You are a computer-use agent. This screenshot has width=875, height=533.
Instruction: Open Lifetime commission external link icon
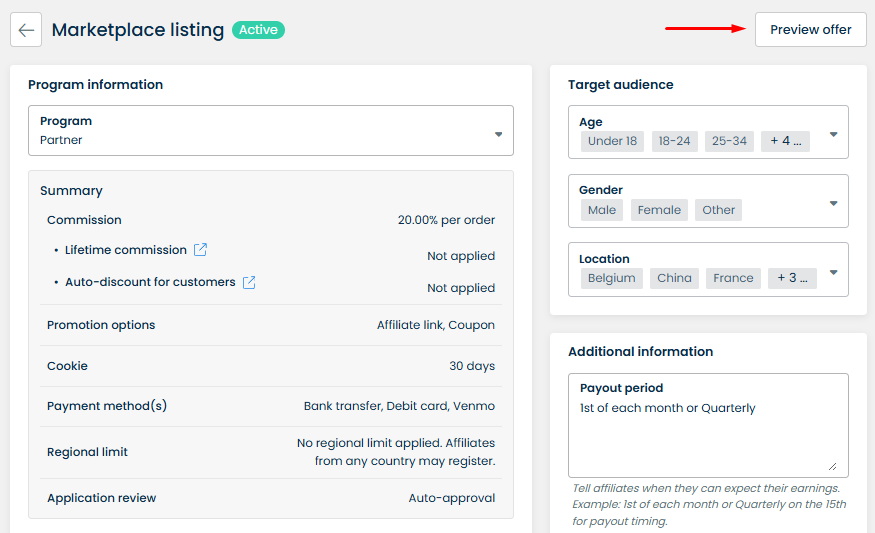point(200,250)
